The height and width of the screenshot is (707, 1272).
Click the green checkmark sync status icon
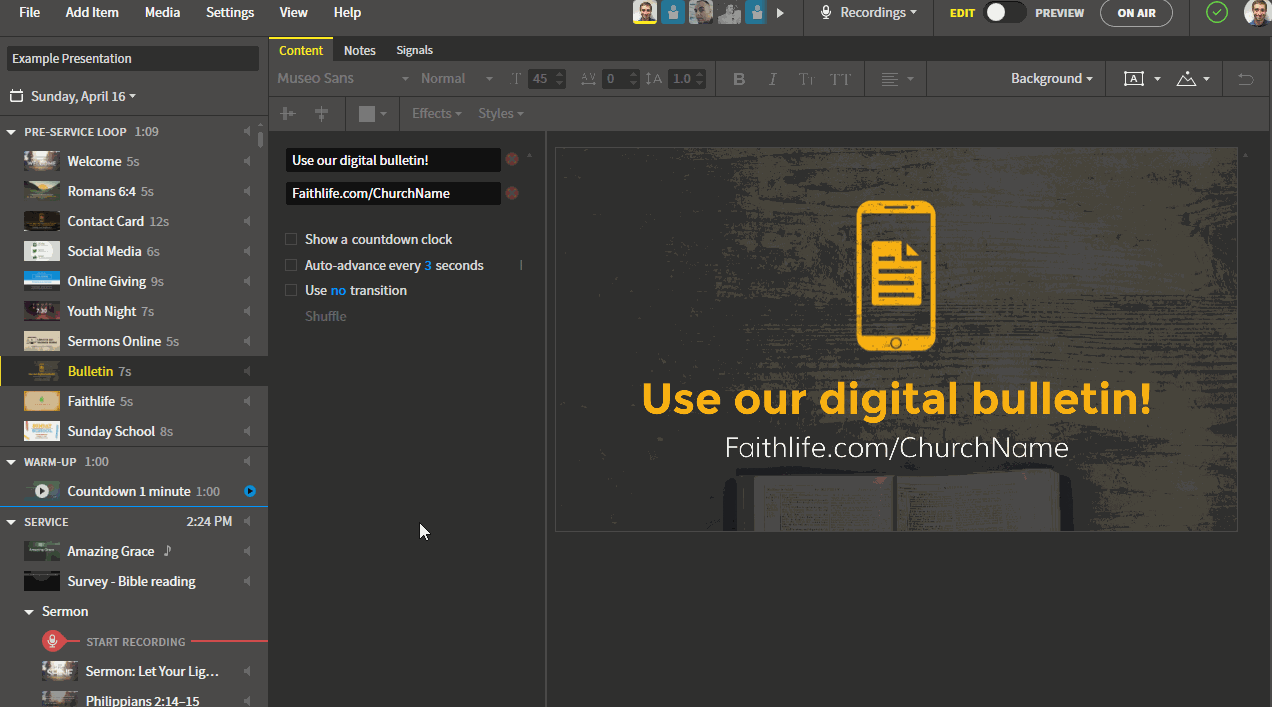(1216, 12)
